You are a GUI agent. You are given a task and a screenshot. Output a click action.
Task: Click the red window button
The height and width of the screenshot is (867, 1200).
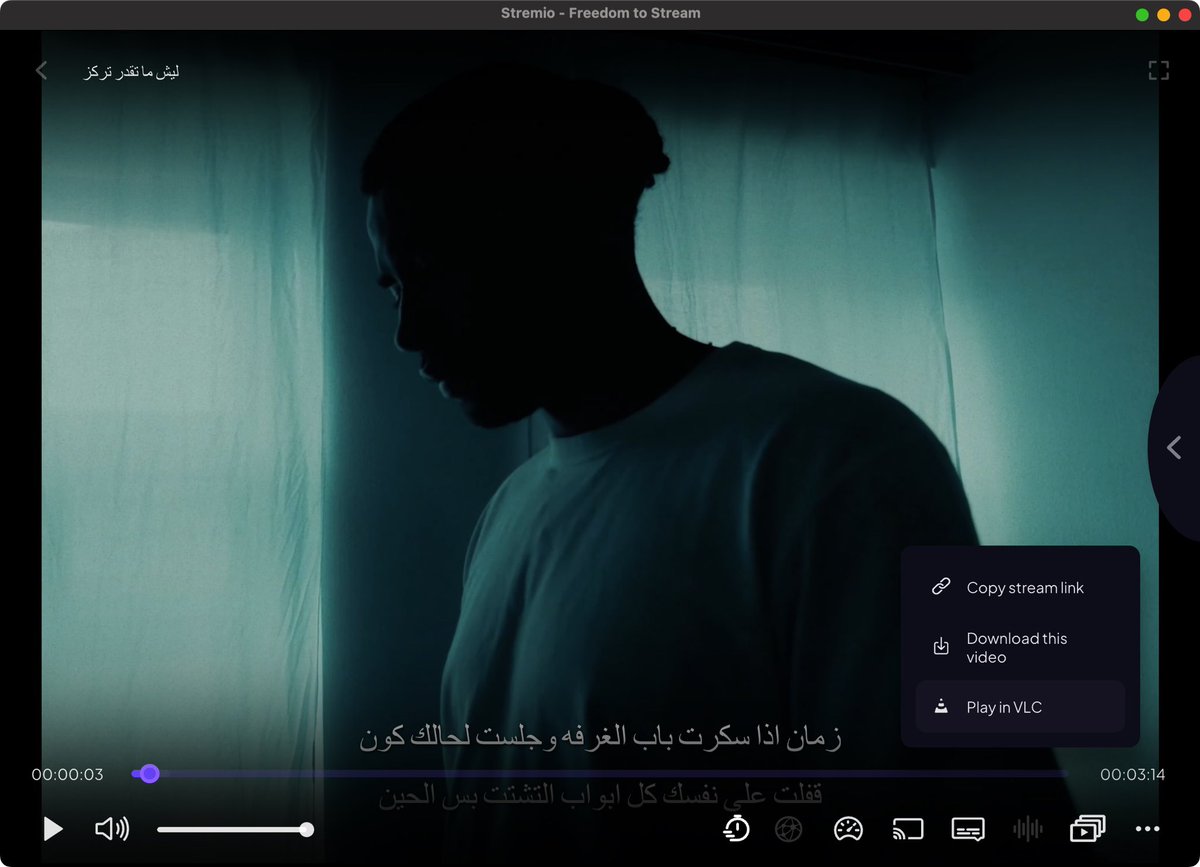(1185, 15)
